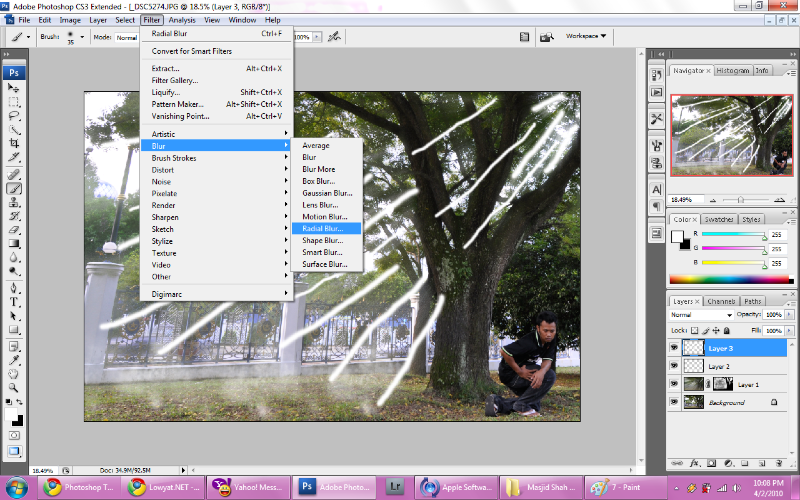800x500 pixels.
Task: Select the Crop tool
Action: [15, 143]
